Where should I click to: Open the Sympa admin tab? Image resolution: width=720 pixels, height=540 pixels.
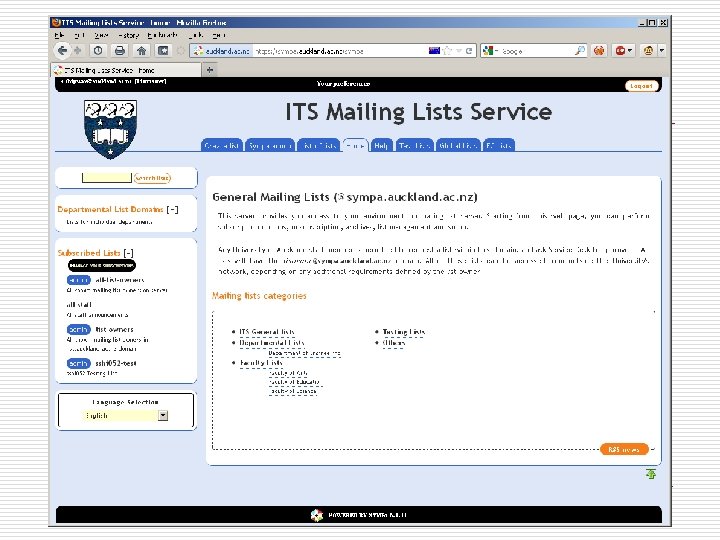pos(270,146)
